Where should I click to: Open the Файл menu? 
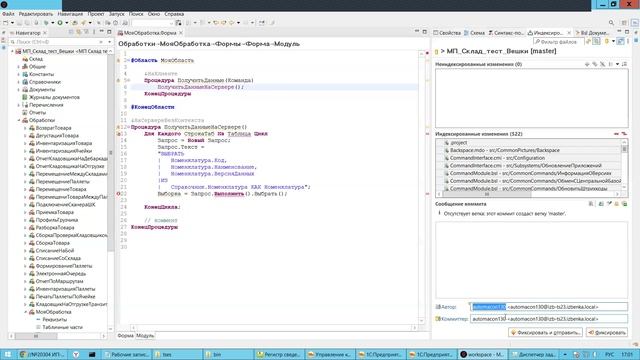pos(8,14)
